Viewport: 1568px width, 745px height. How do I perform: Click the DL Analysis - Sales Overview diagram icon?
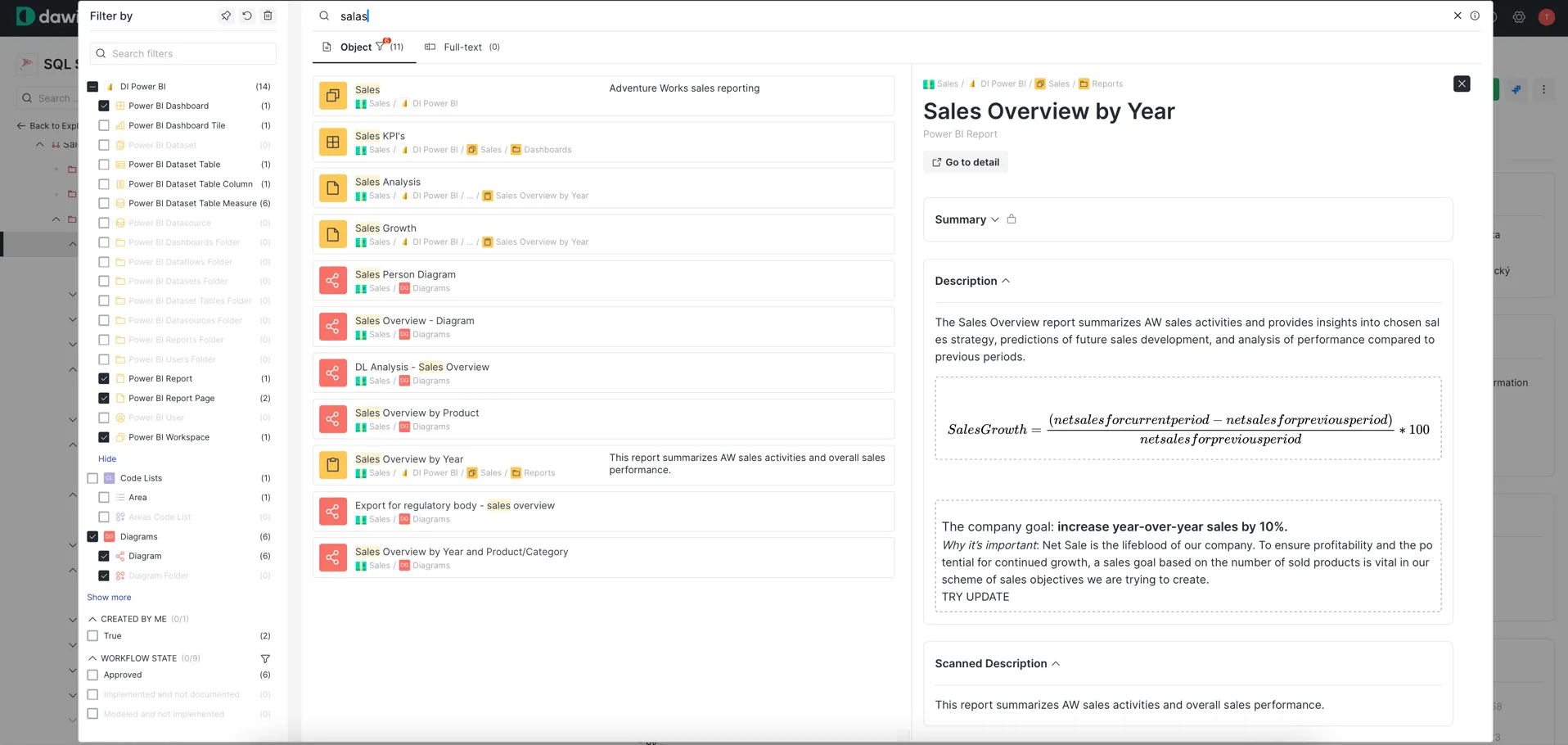click(x=333, y=373)
